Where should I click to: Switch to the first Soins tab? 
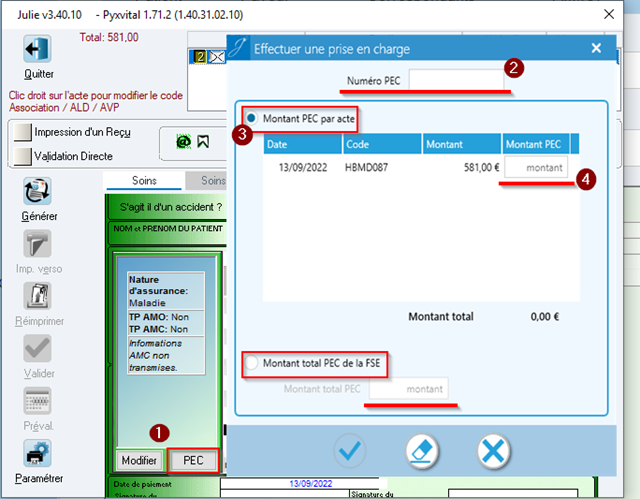144,180
